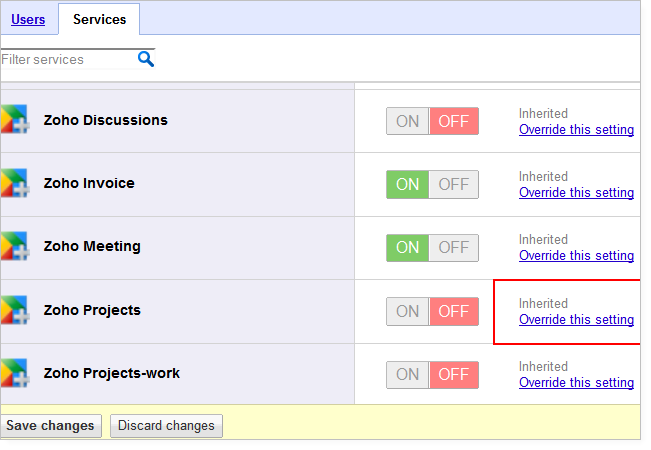Viewport: 651px width, 450px height.
Task: Turn ON Zoho Projects-work service
Action: 407,375
